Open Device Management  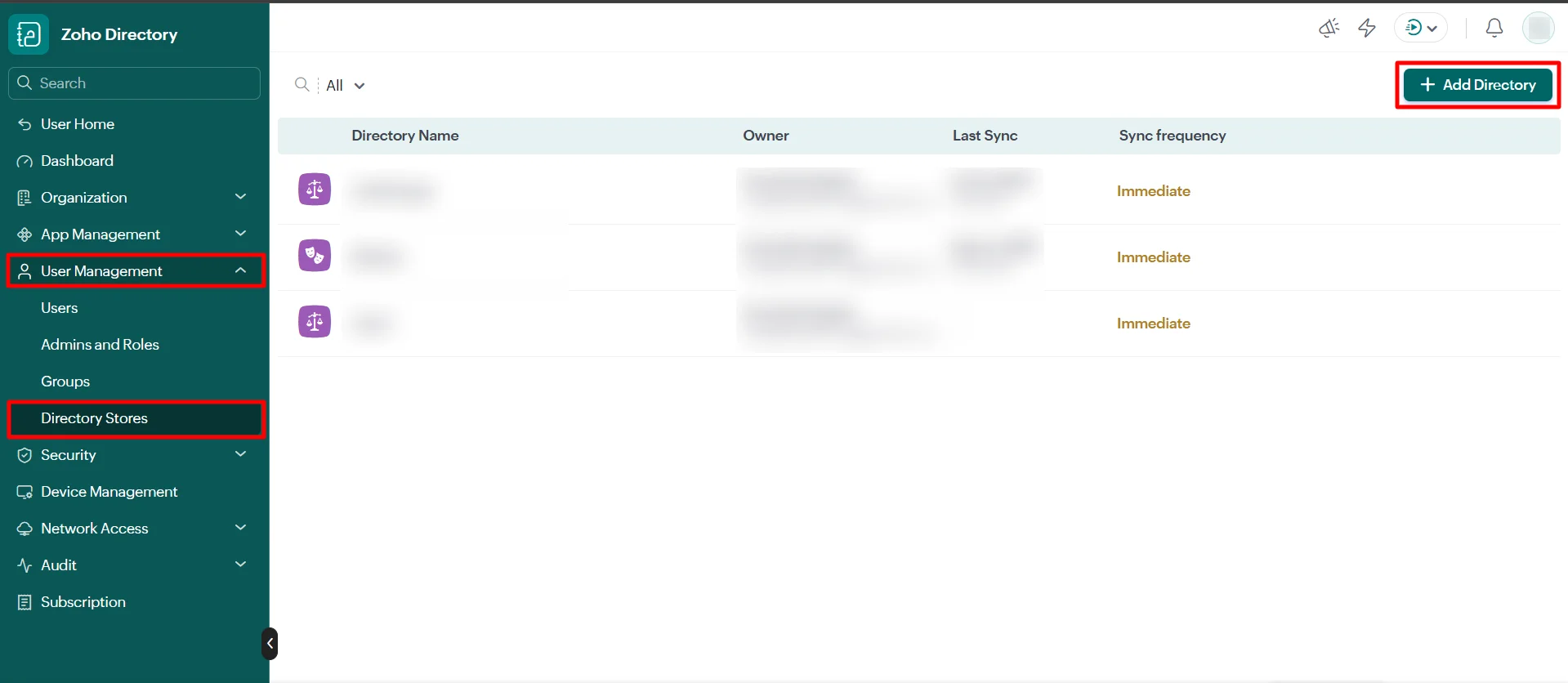click(x=109, y=492)
